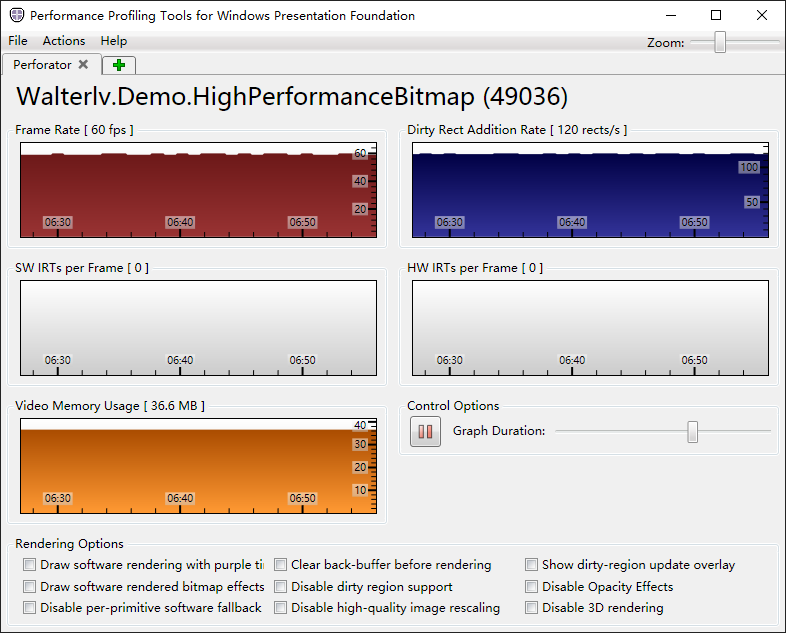Click the Zoom slider thumb
The width and height of the screenshot is (786, 633).
(720, 42)
